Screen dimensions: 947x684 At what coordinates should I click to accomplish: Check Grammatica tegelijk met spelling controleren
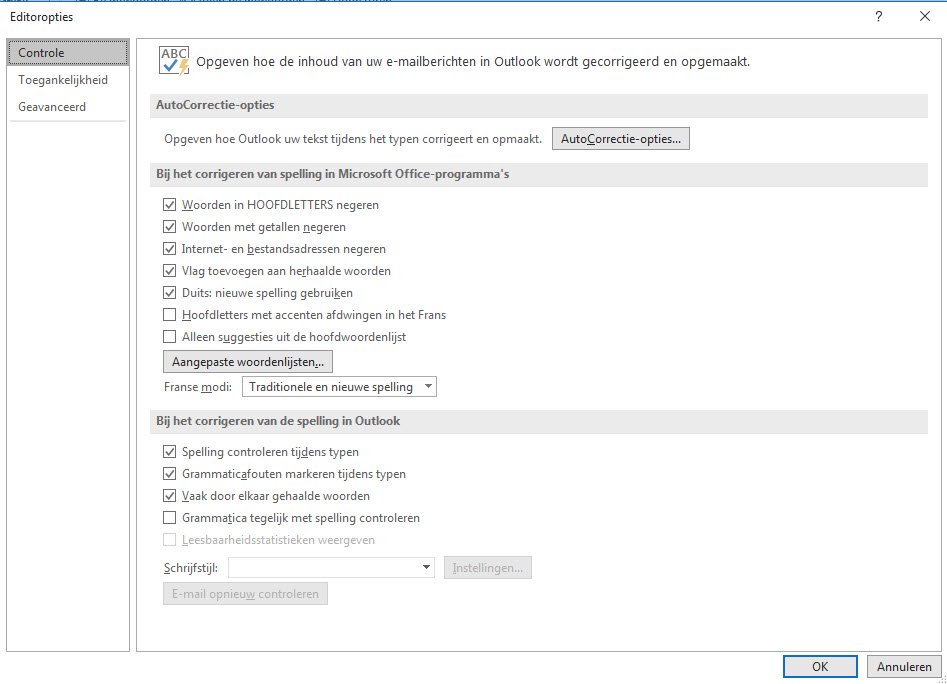(170, 517)
